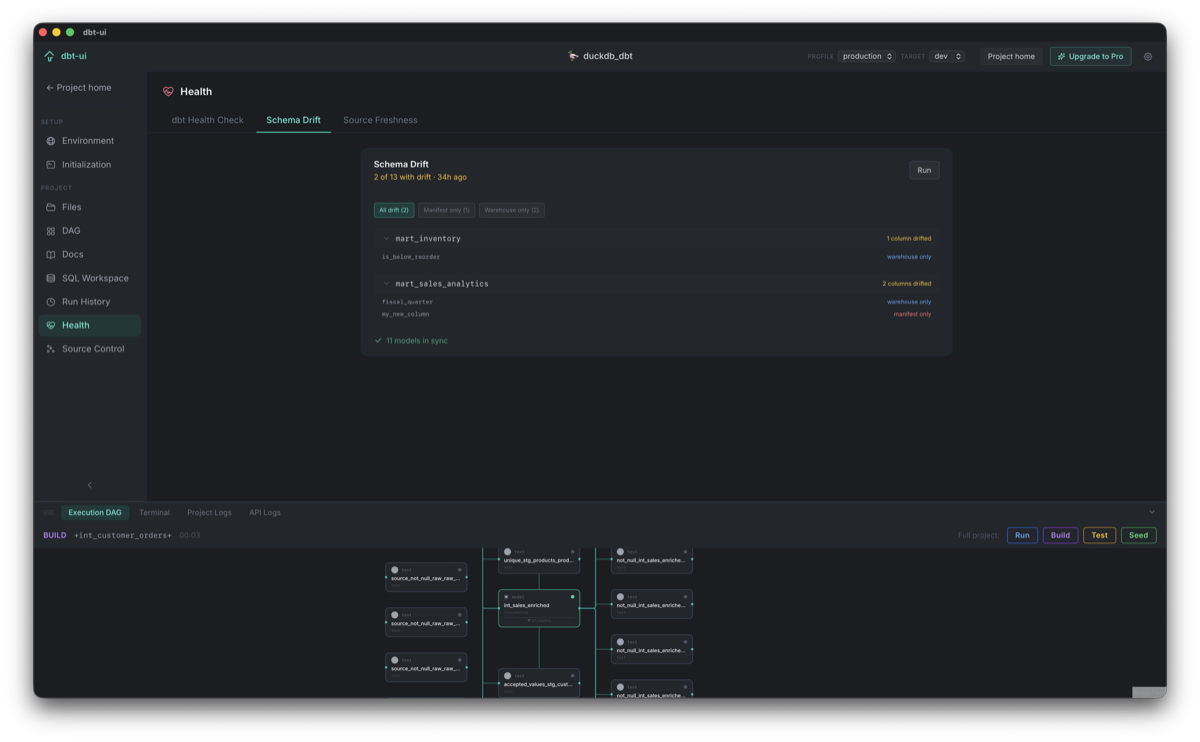Open the production profile dropdown
The image size is (1200, 742).
point(866,56)
